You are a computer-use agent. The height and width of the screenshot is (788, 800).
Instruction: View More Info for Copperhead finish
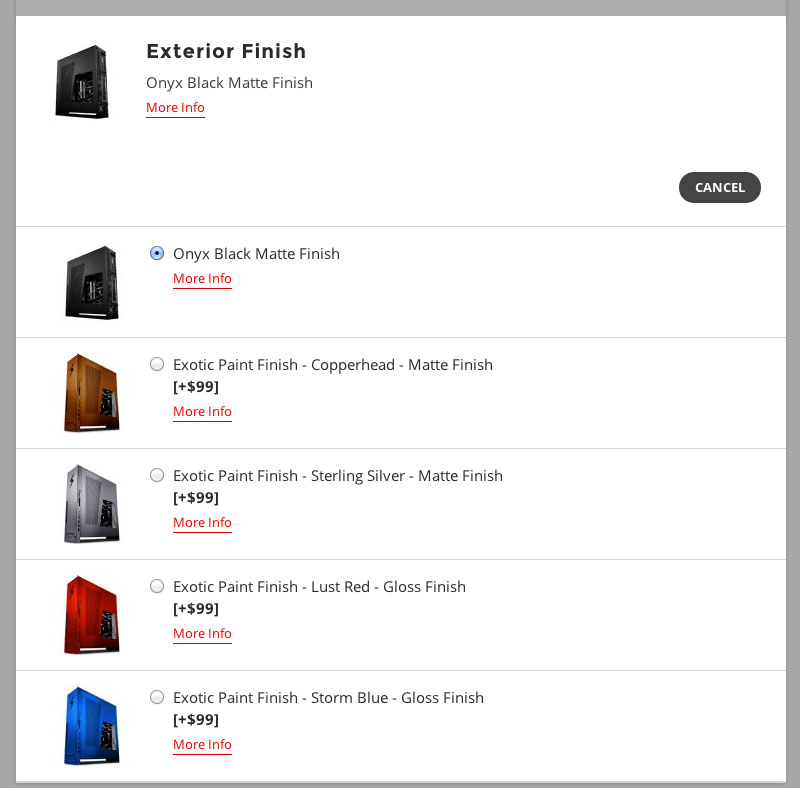tap(202, 411)
